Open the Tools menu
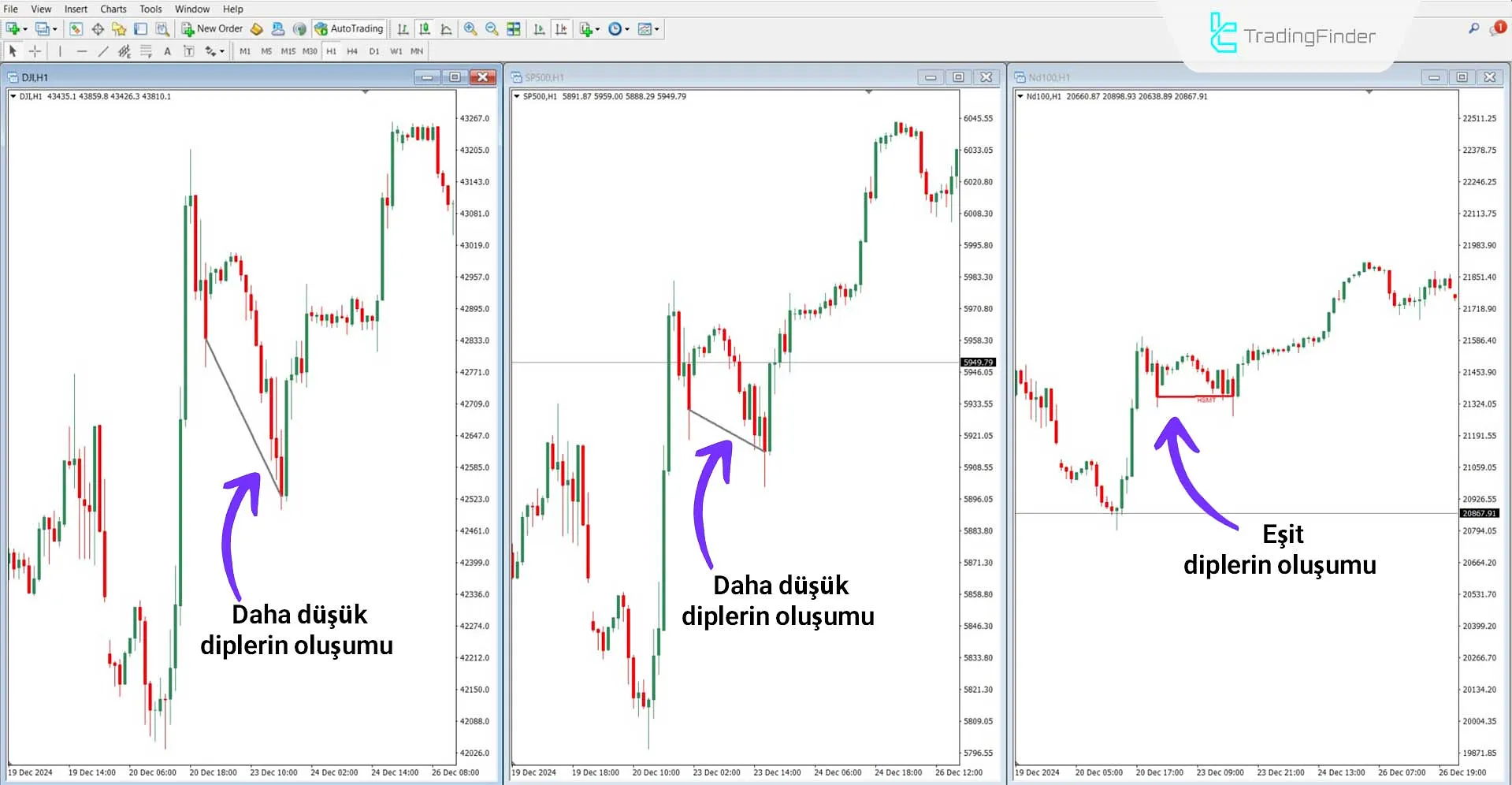This screenshot has height=785, width=1512. (x=150, y=9)
